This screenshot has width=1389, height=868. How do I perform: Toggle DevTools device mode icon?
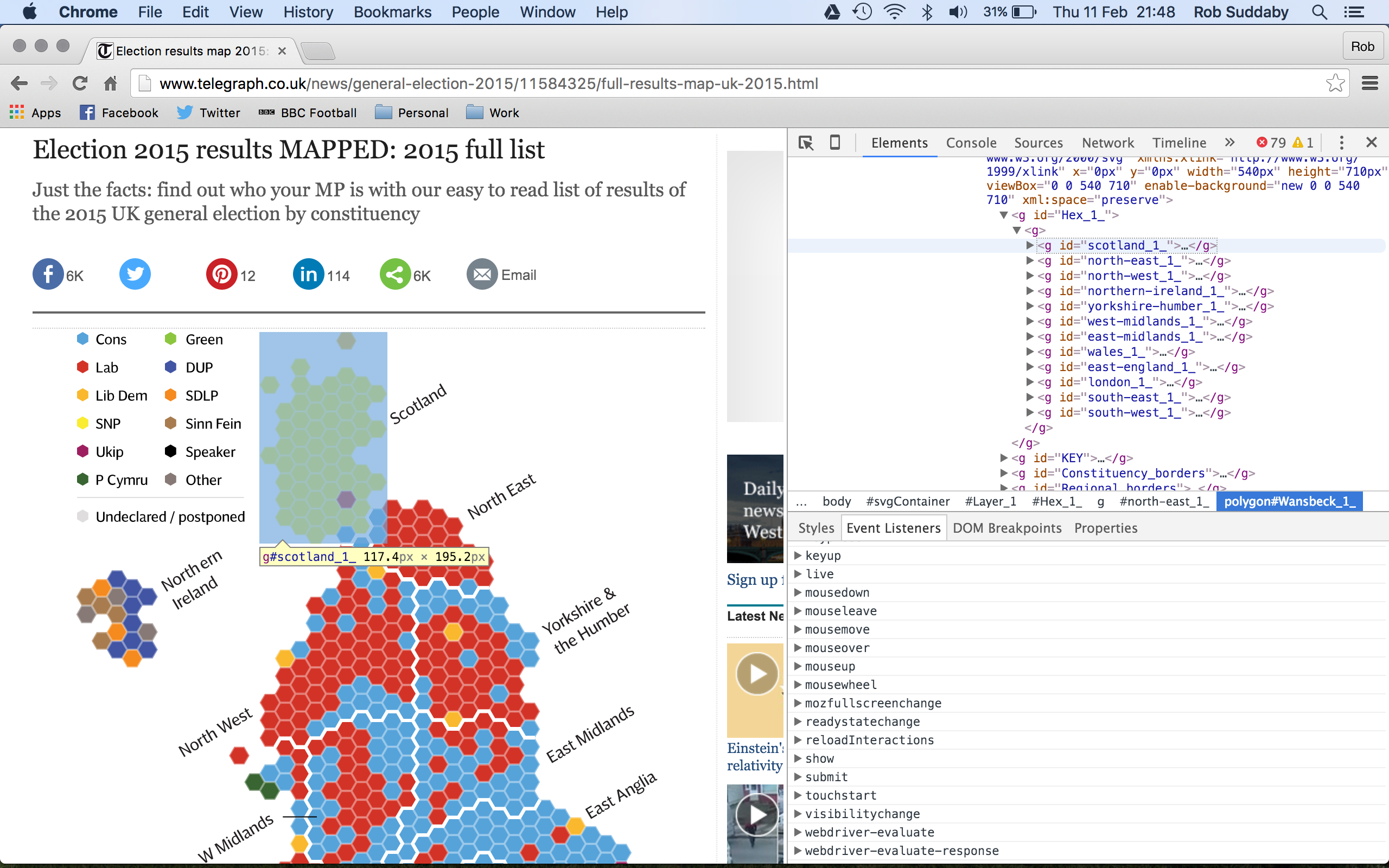click(835, 142)
